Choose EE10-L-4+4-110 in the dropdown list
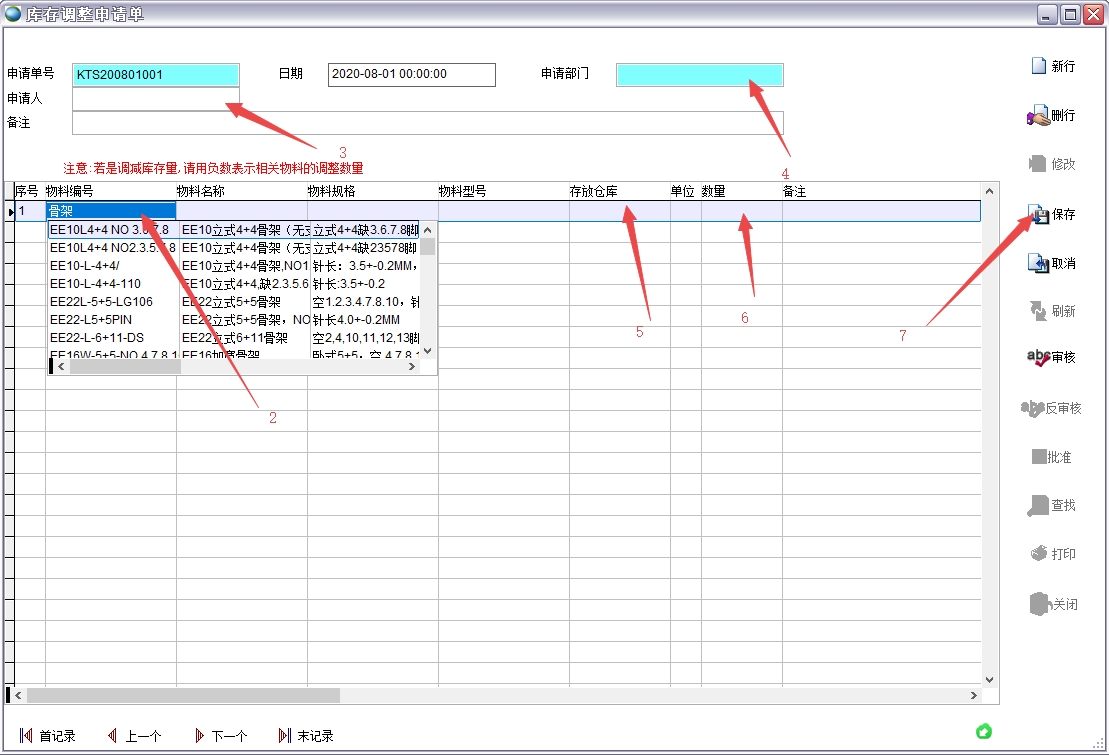 [x=95, y=284]
